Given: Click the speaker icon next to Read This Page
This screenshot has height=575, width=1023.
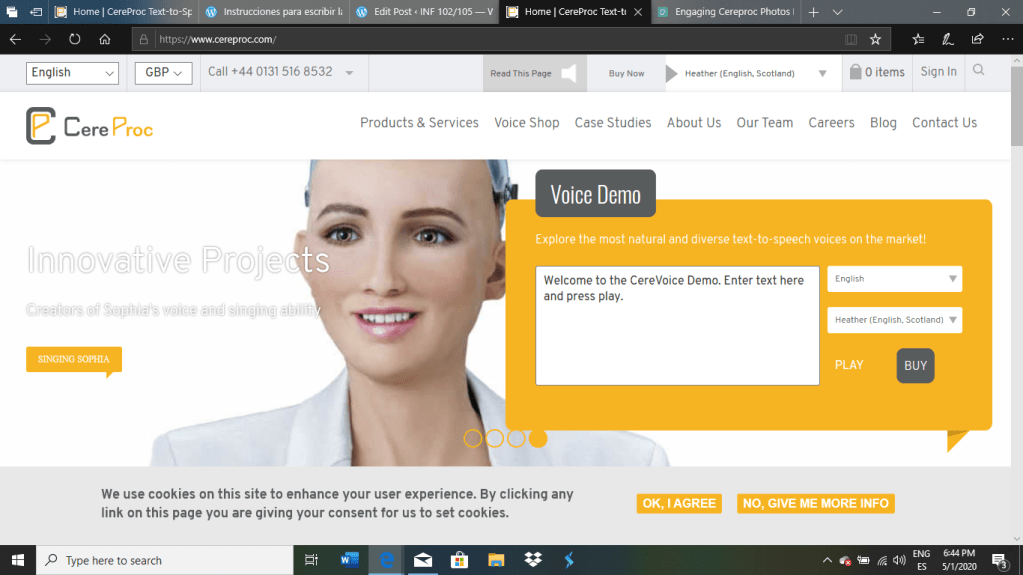Looking at the screenshot, I should (x=569, y=73).
